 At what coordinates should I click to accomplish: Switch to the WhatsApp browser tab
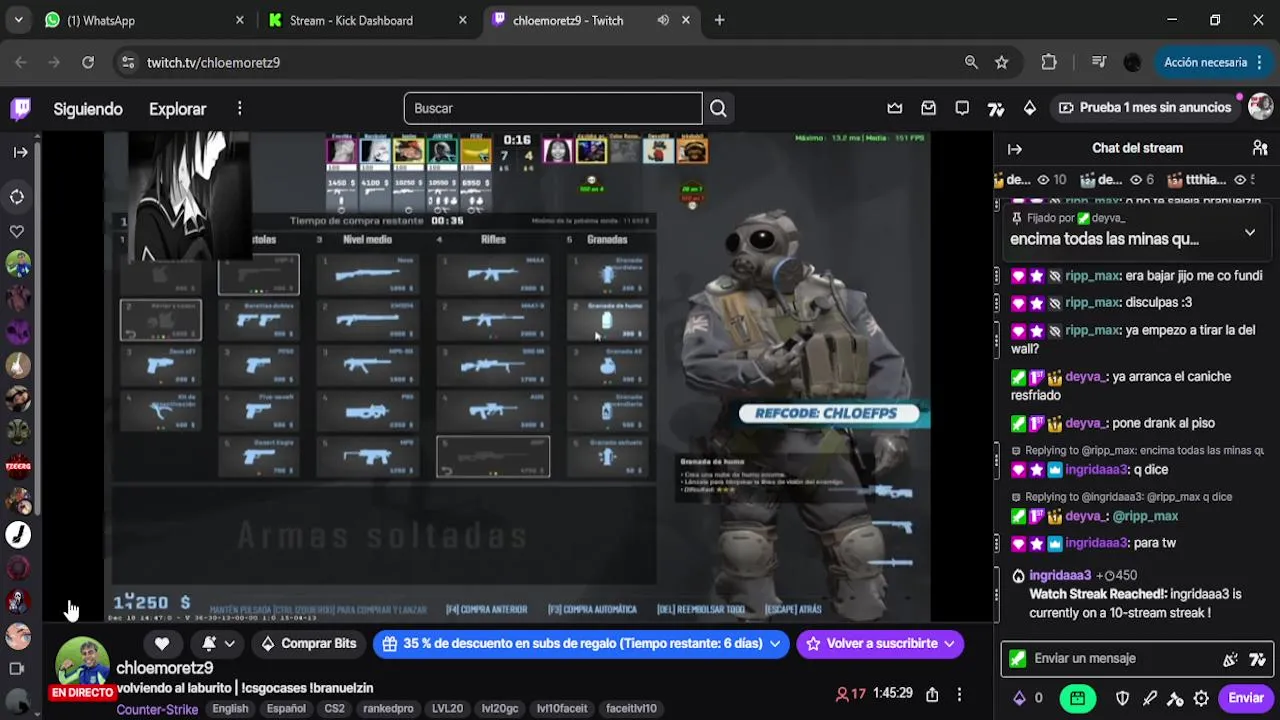pos(145,20)
